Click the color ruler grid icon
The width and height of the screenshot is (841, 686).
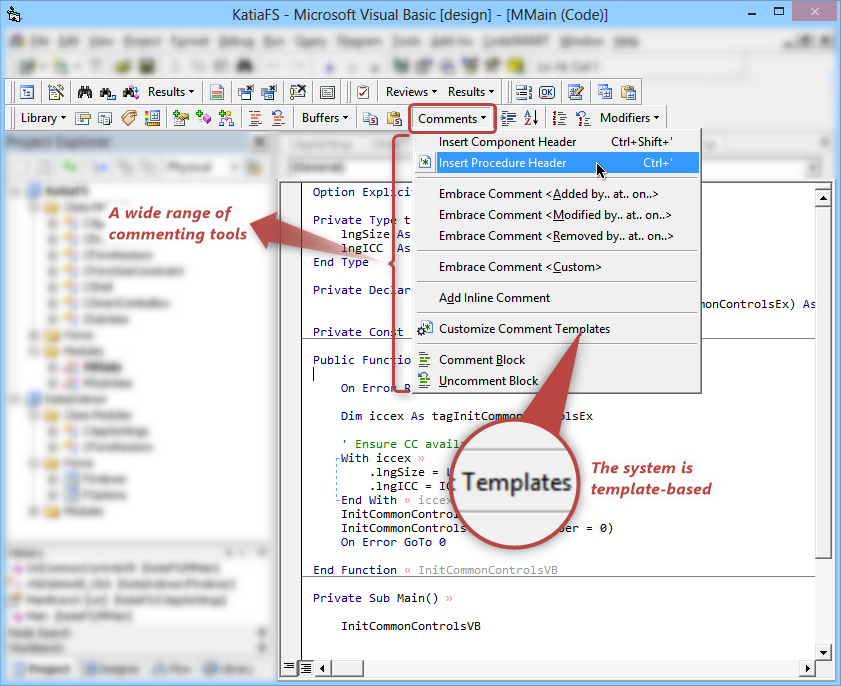152,118
